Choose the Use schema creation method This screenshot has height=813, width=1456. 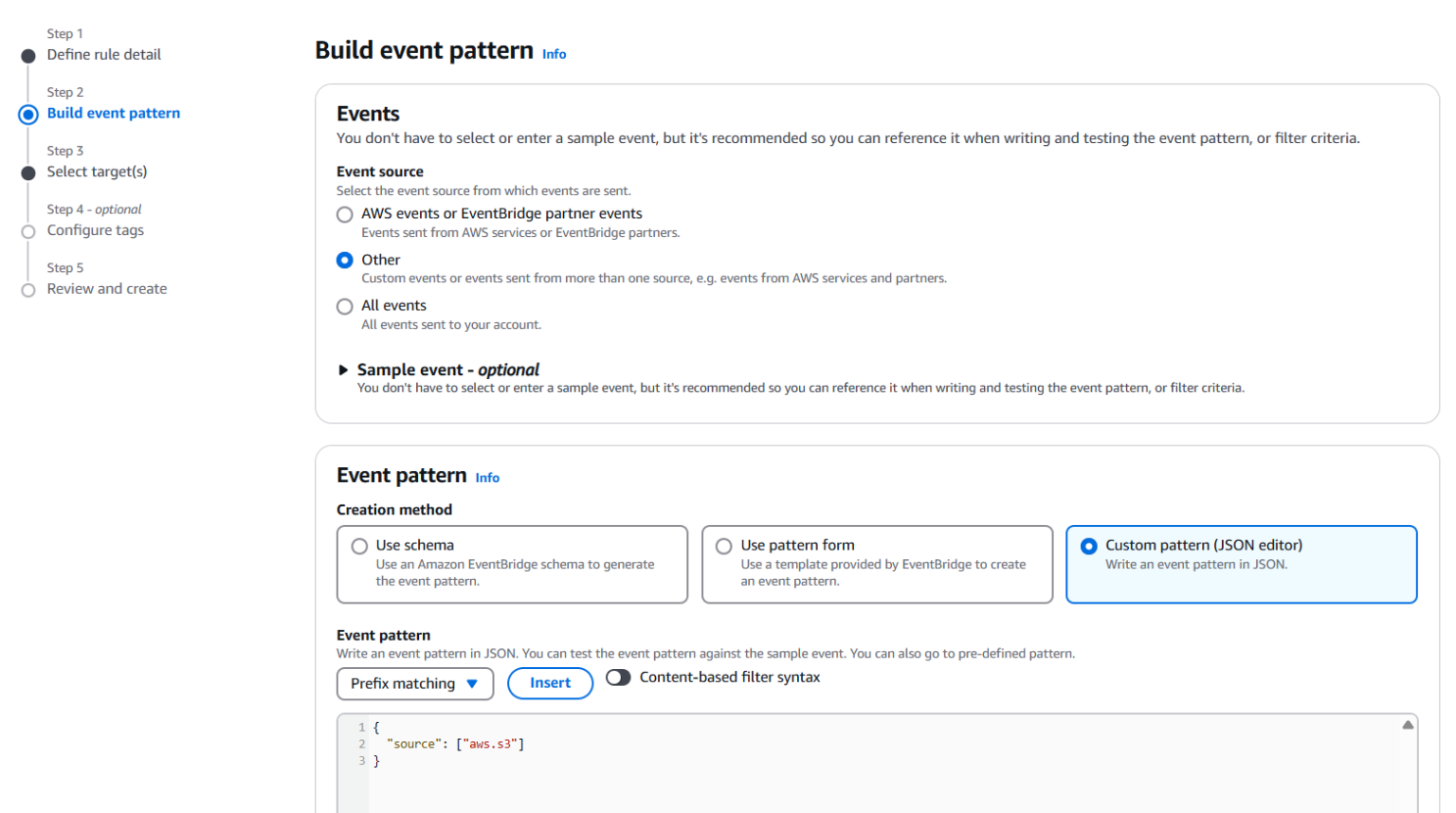(359, 547)
